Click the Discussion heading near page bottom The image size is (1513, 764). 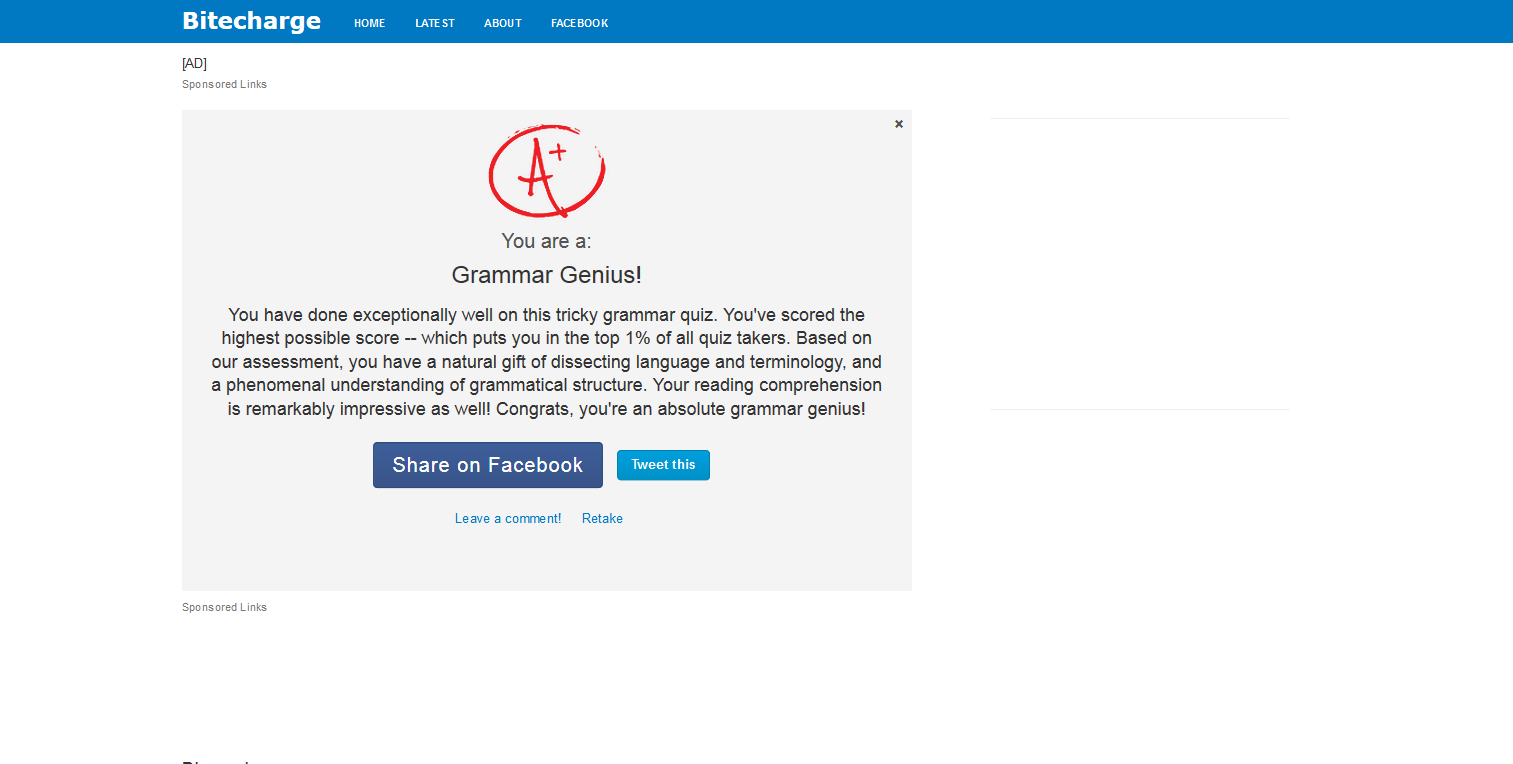click(215, 760)
